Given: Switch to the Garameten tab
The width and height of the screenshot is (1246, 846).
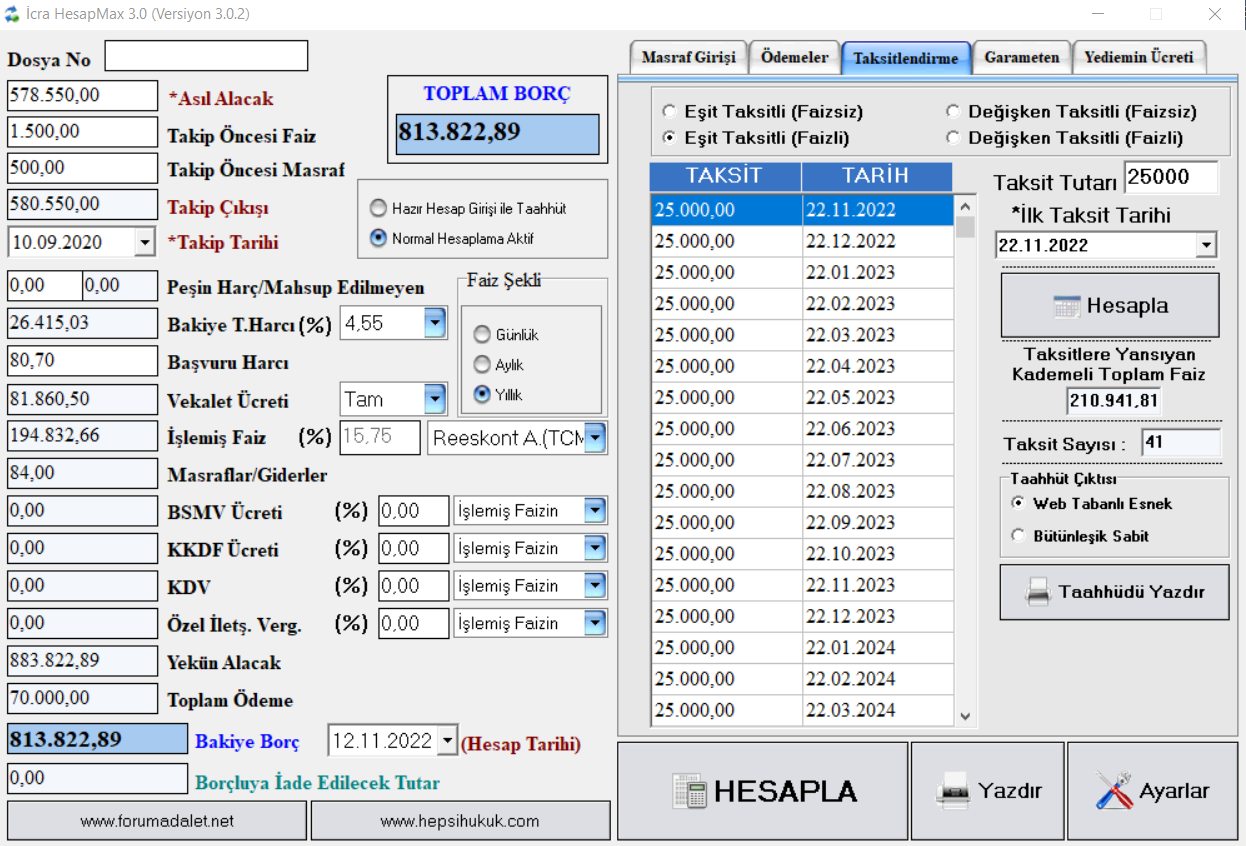Looking at the screenshot, I should 1021,58.
